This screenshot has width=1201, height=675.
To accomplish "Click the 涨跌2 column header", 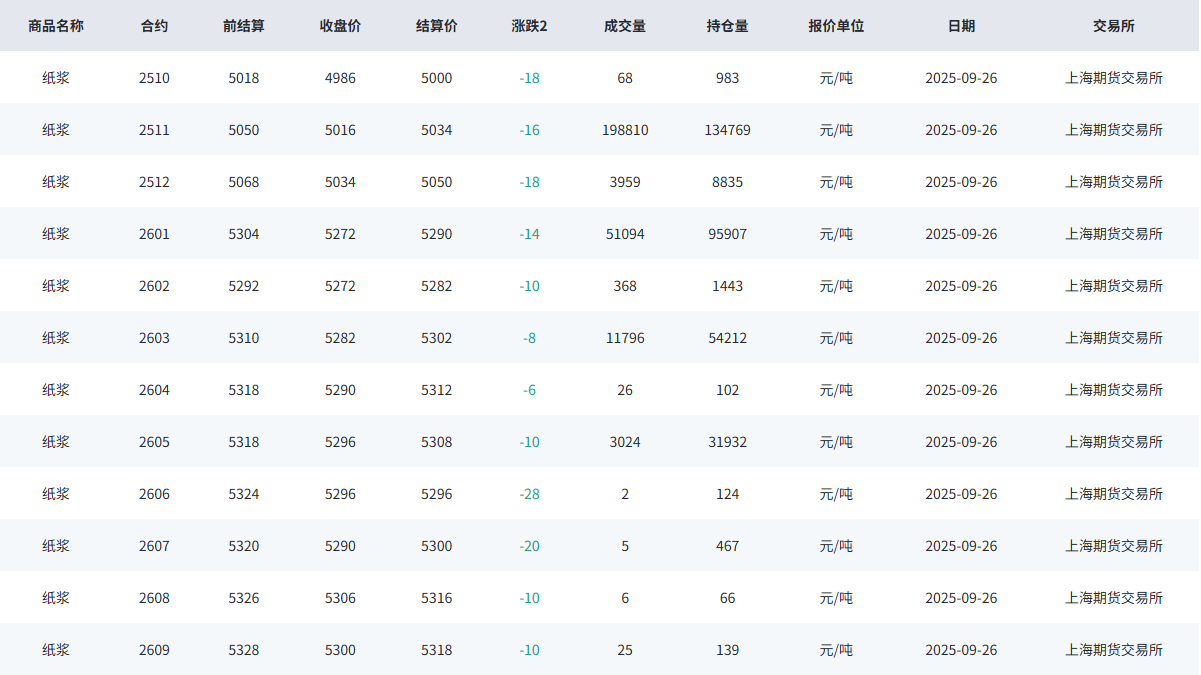I will click(529, 26).
